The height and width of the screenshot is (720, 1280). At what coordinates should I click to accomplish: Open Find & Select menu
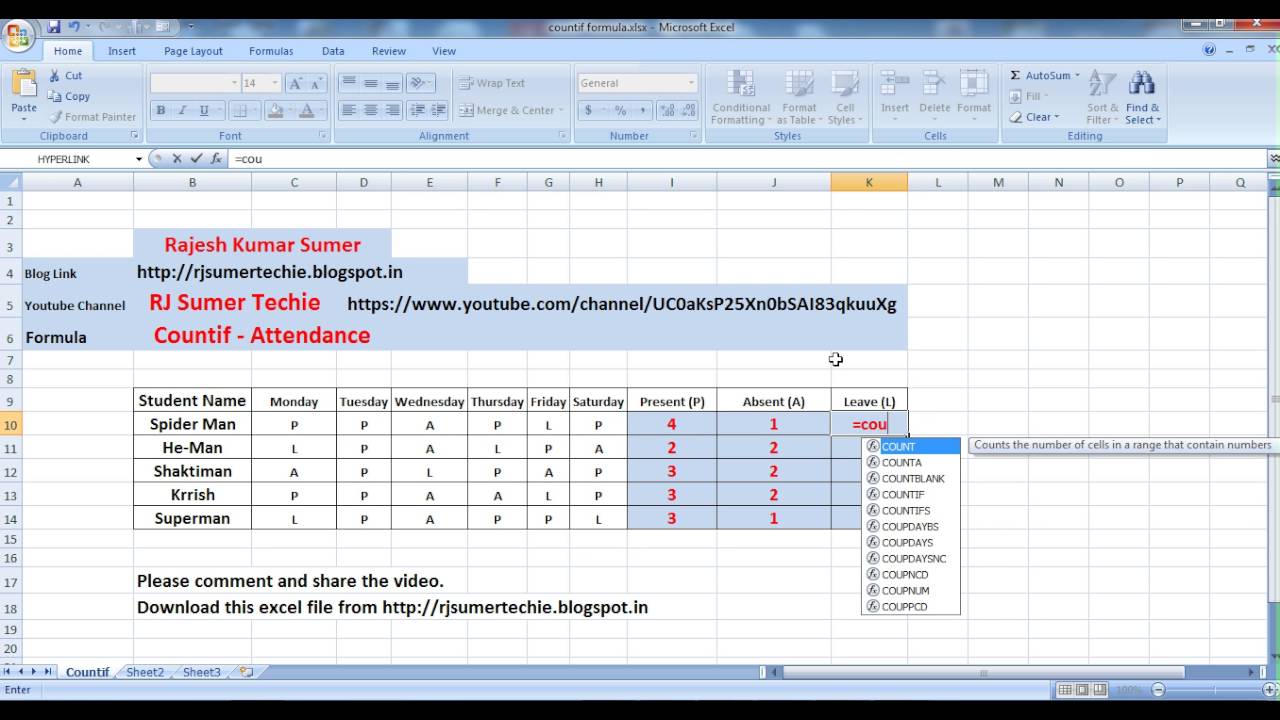(x=1143, y=98)
